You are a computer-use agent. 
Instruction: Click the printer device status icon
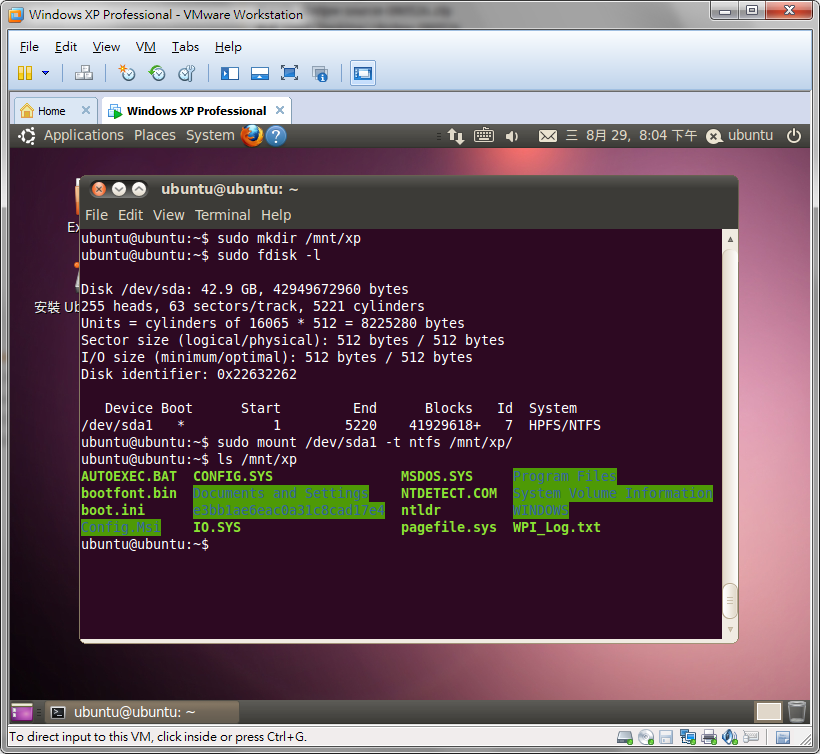[709, 737]
